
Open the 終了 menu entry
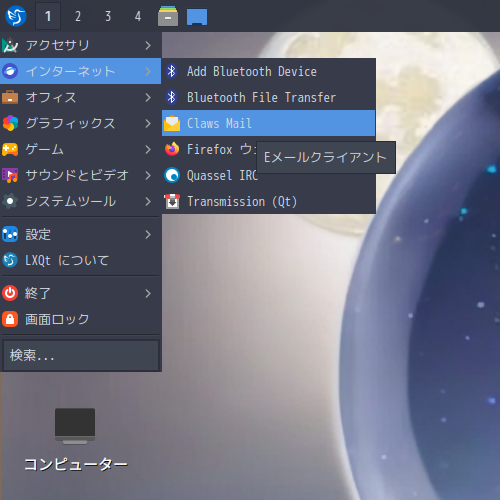pyautogui.click(x=81, y=293)
